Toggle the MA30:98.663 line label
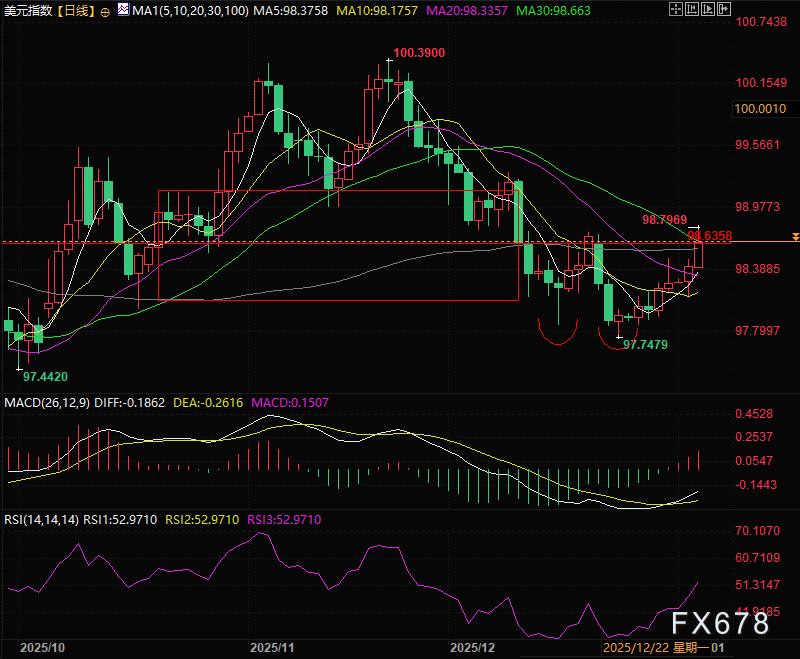This screenshot has height=659, width=800. point(554,11)
